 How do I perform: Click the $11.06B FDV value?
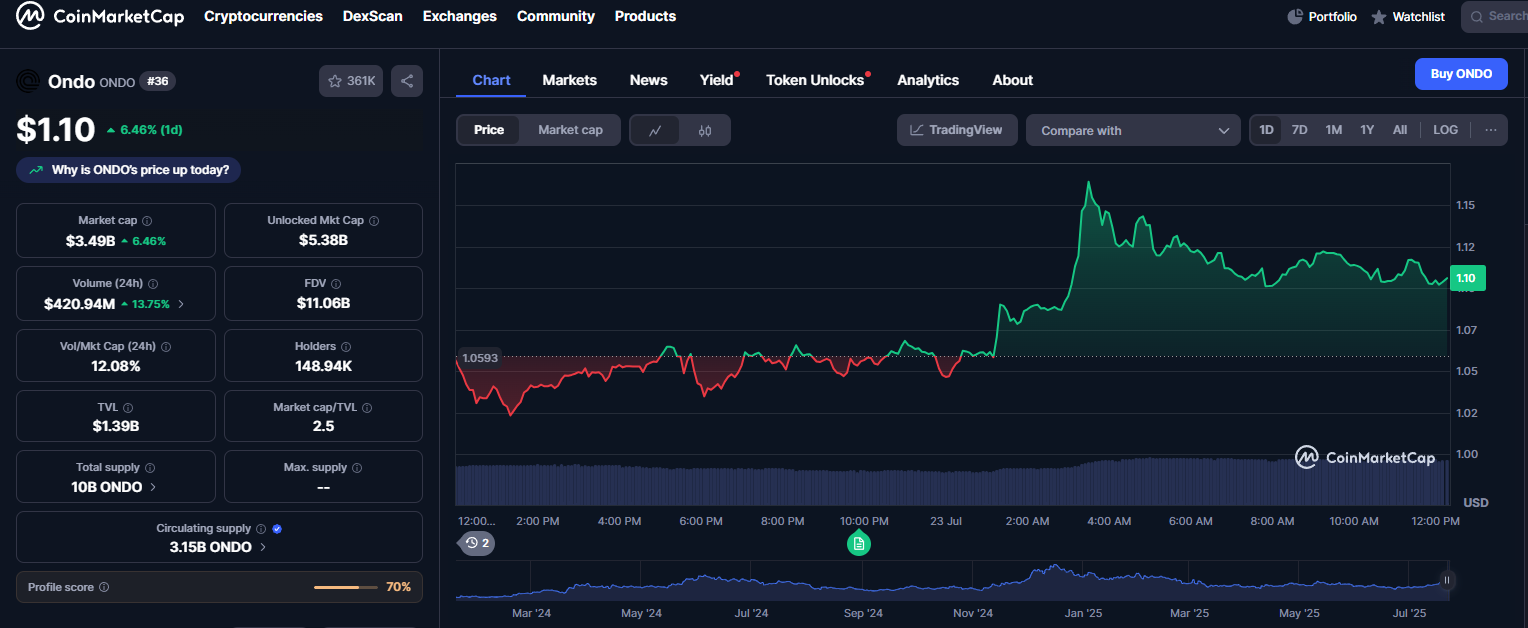pyautogui.click(x=323, y=303)
